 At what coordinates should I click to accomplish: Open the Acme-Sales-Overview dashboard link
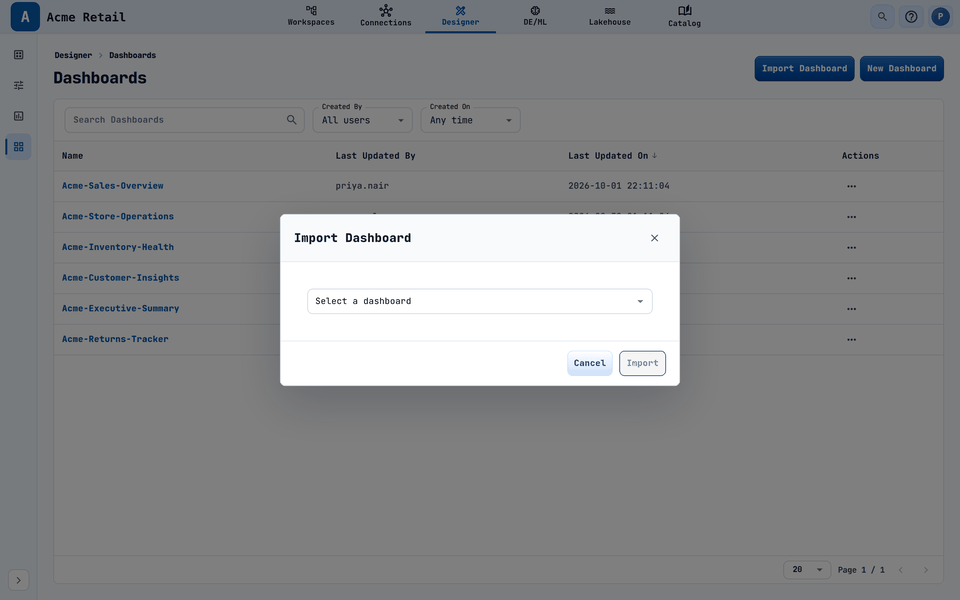[x=113, y=186]
